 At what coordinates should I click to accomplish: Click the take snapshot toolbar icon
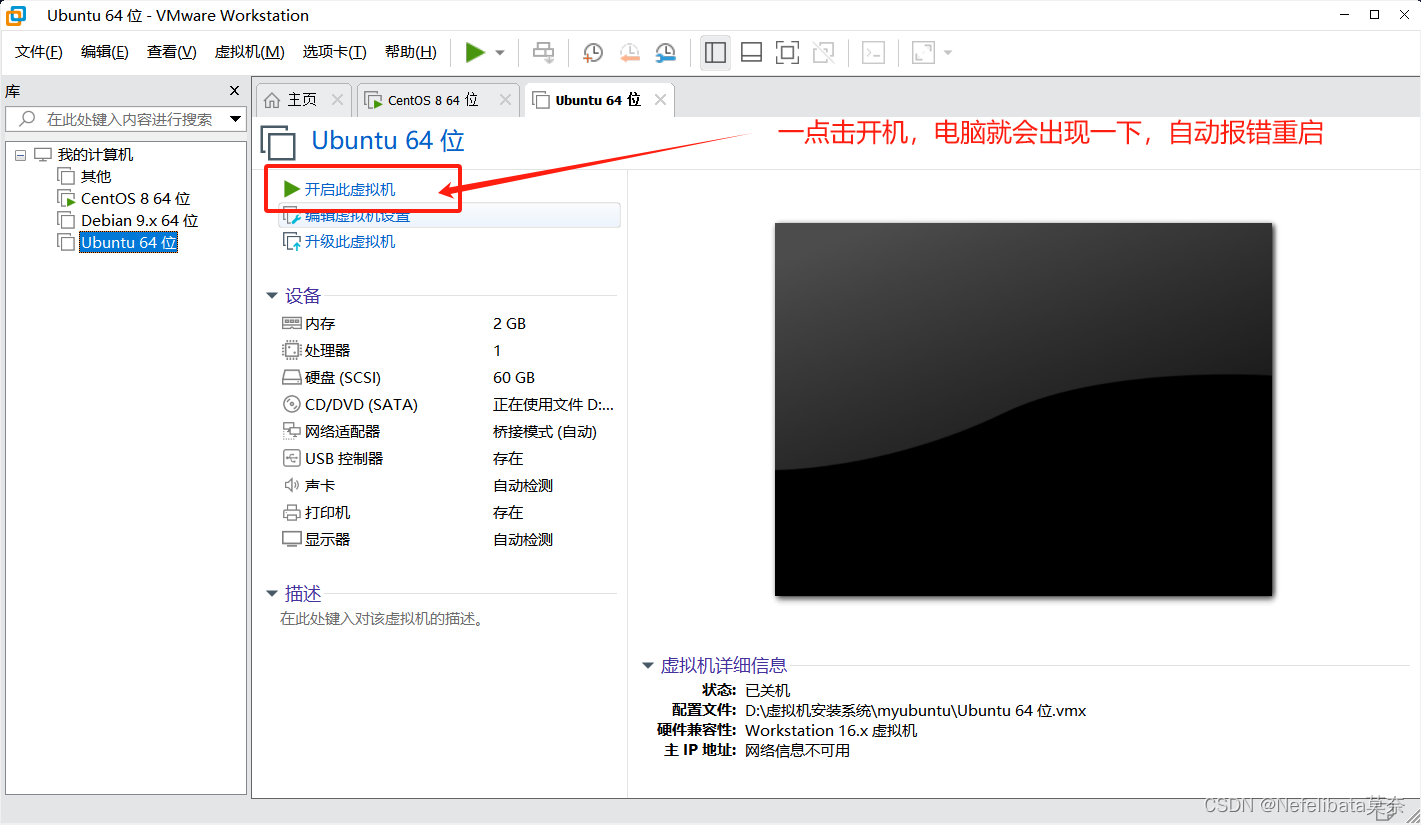(x=593, y=53)
